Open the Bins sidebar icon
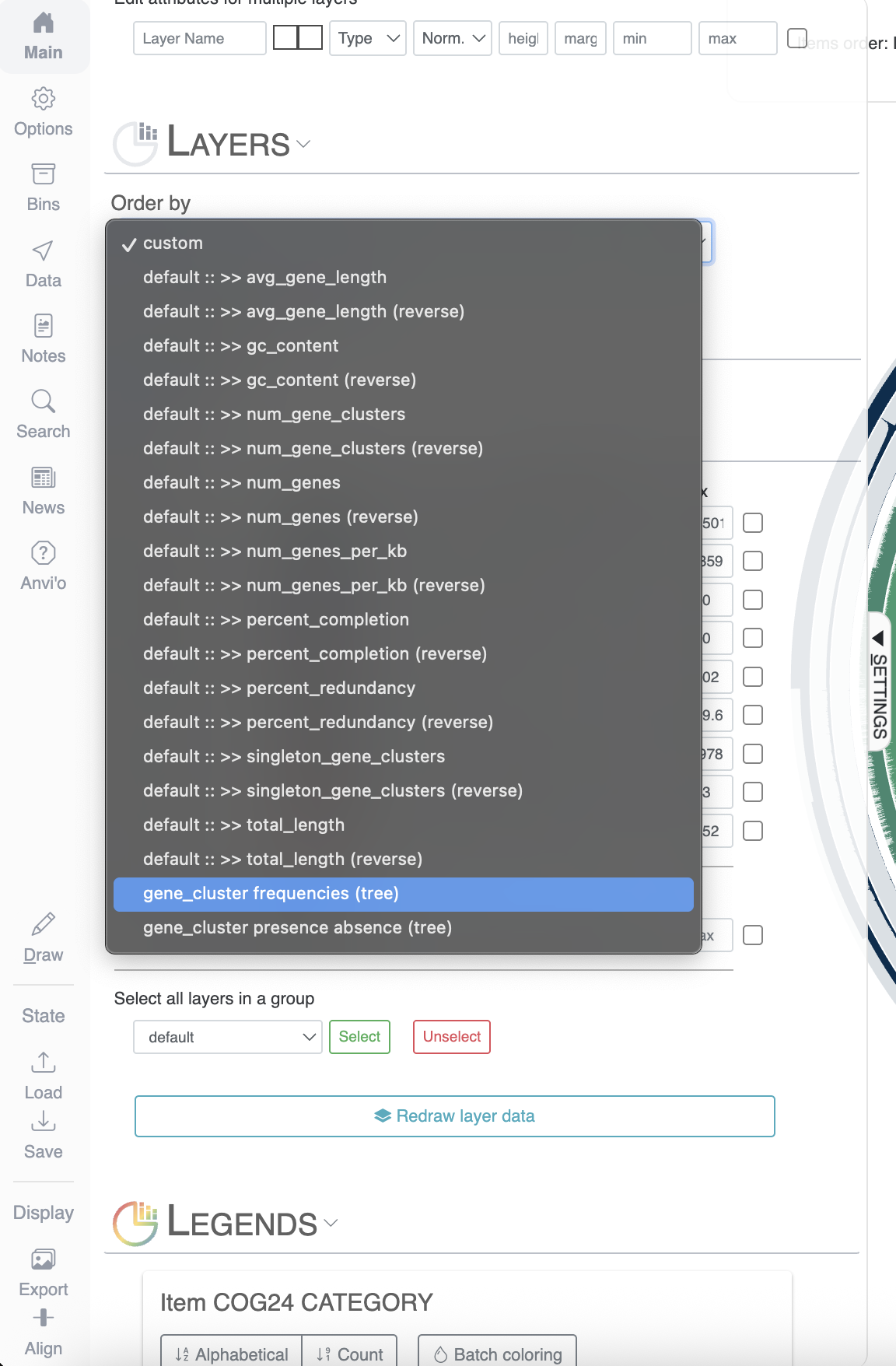Screen dimensions: 896x1366 [43, 174]
